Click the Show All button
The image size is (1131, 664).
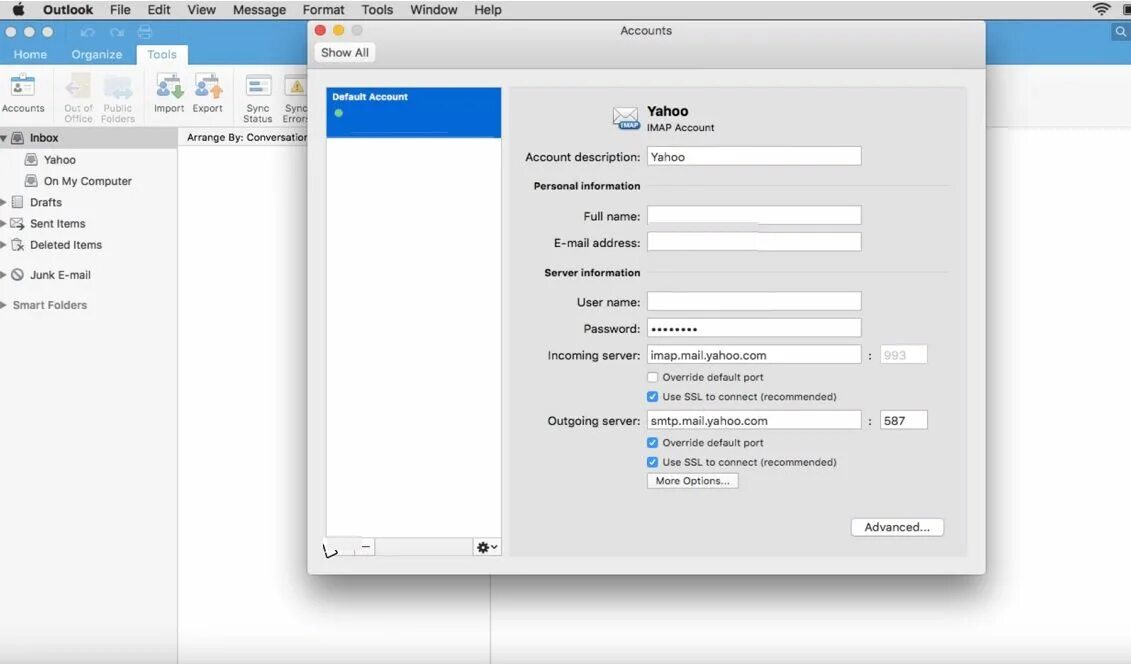344,53
